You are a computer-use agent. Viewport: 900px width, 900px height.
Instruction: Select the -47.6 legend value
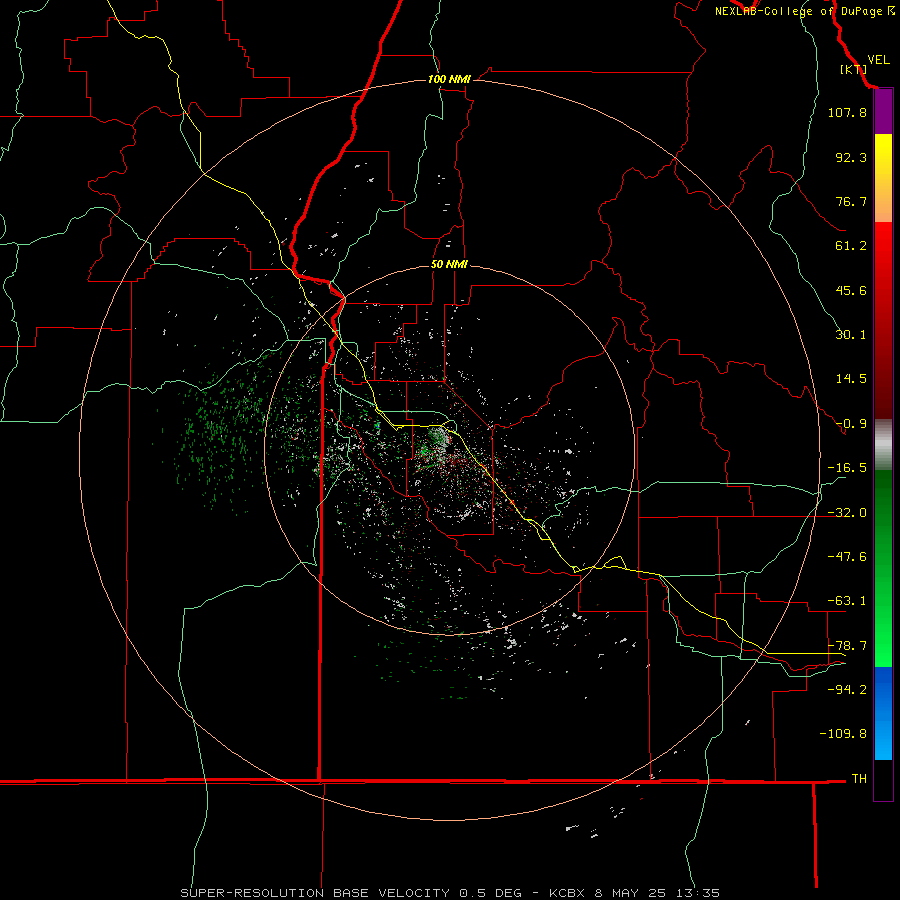pos(847,557)
